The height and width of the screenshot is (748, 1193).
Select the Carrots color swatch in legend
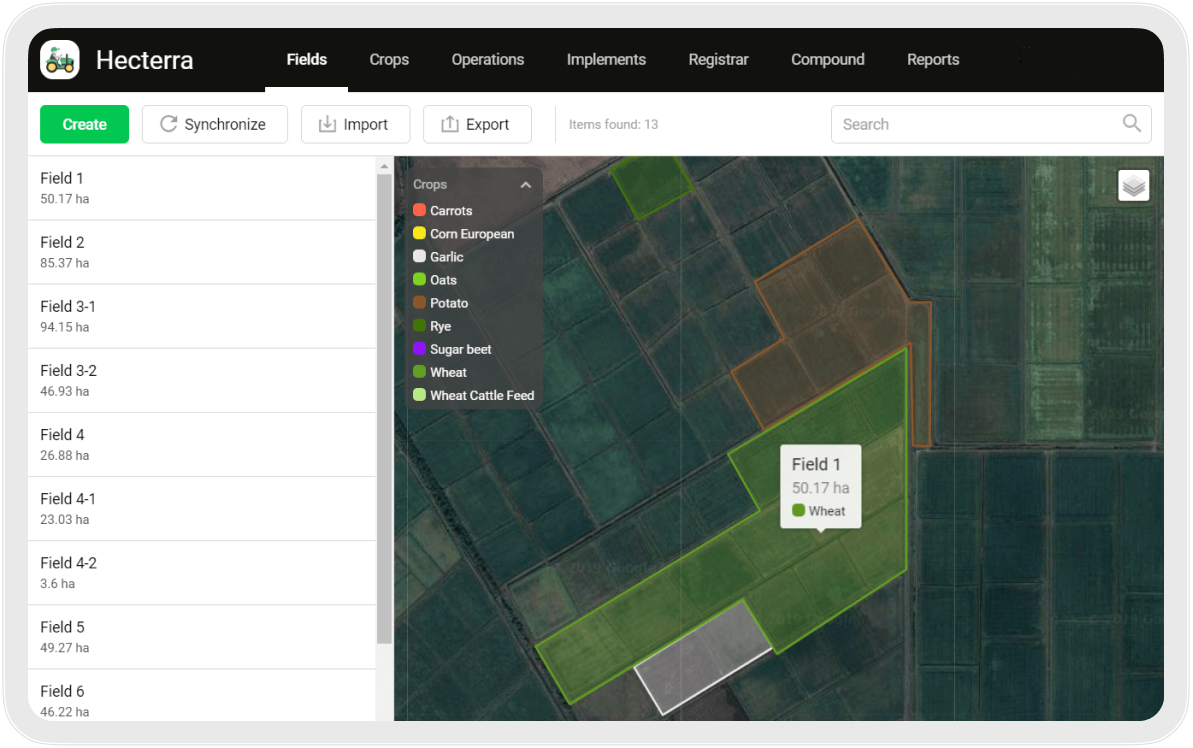(x=420, y=211)
